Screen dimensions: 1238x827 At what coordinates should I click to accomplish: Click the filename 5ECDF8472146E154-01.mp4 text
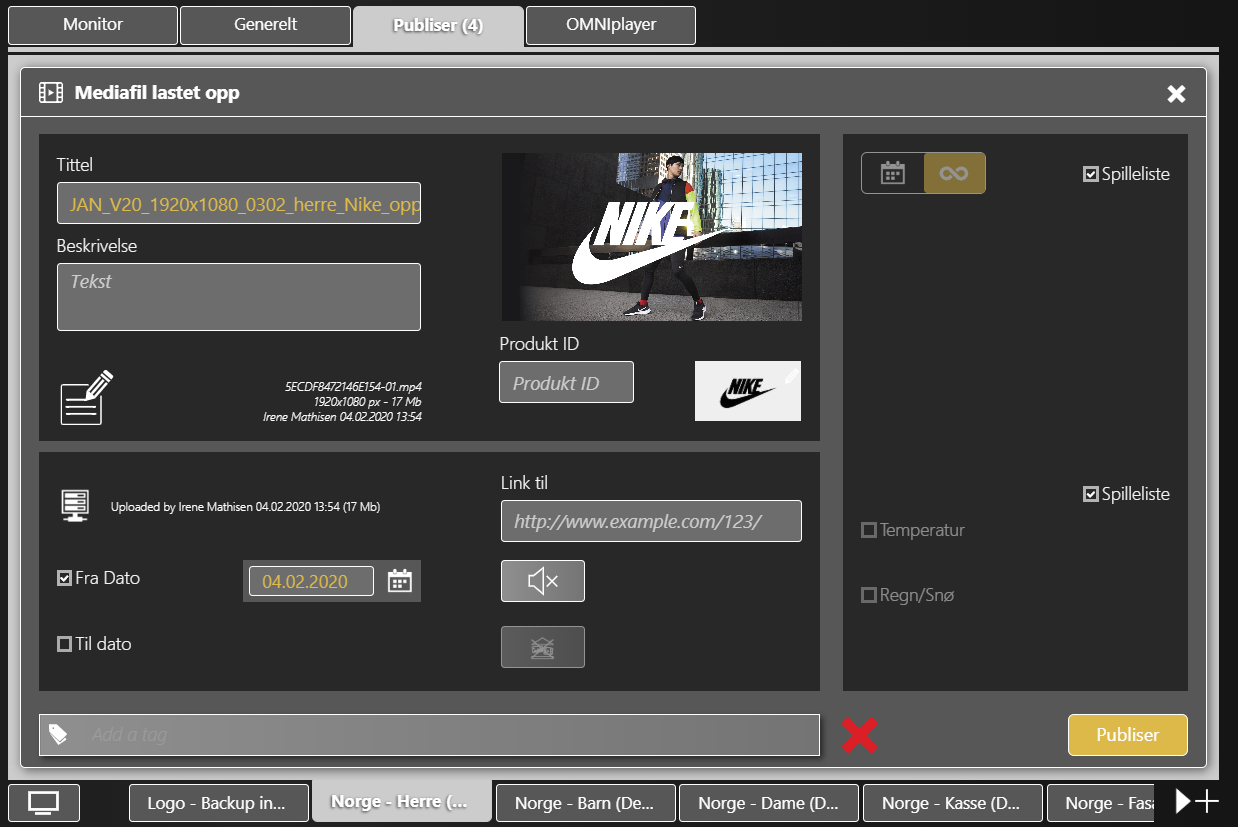tap(353, 385)
